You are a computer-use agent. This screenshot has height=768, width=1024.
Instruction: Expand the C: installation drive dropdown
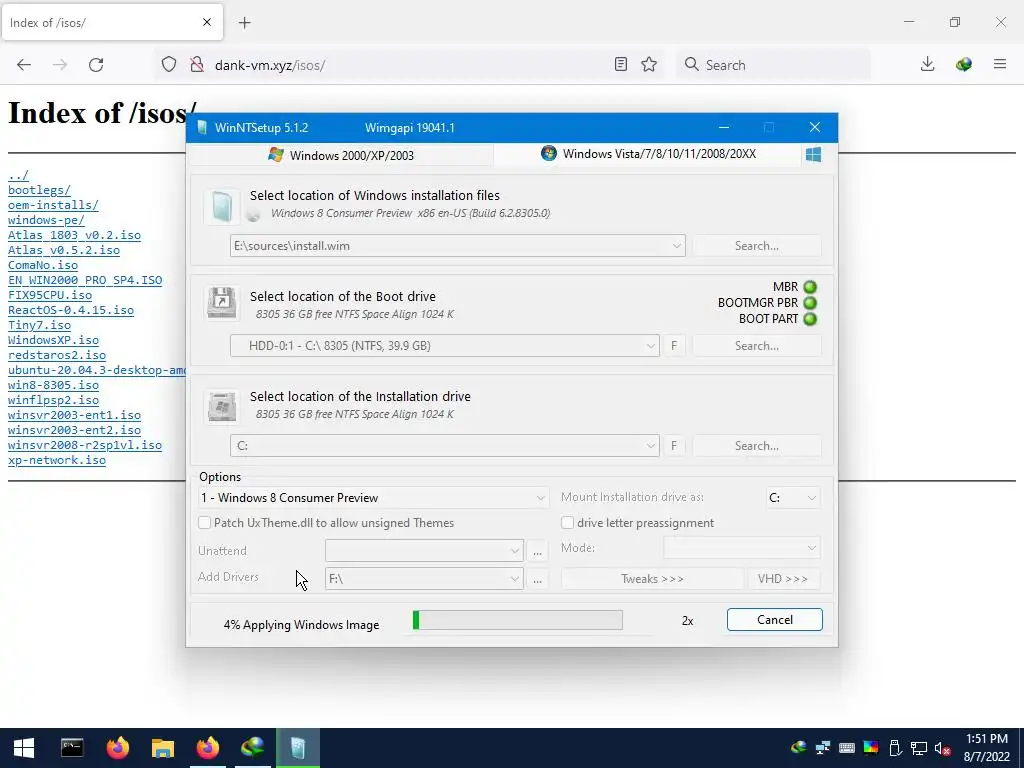click(650, 445)
